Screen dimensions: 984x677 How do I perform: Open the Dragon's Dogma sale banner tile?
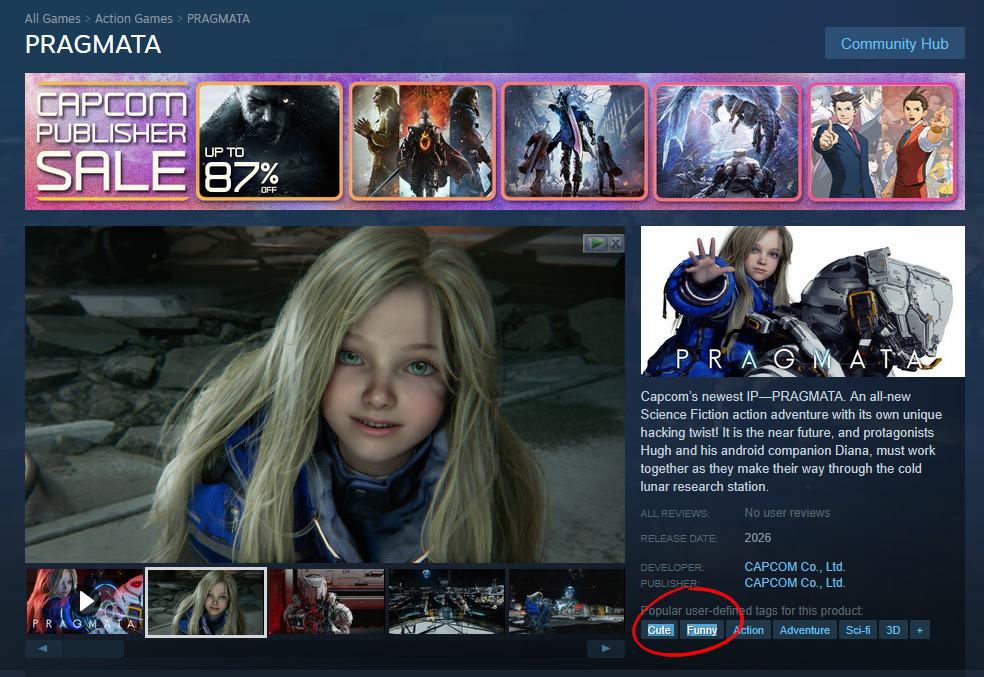(x=422, y=142)
